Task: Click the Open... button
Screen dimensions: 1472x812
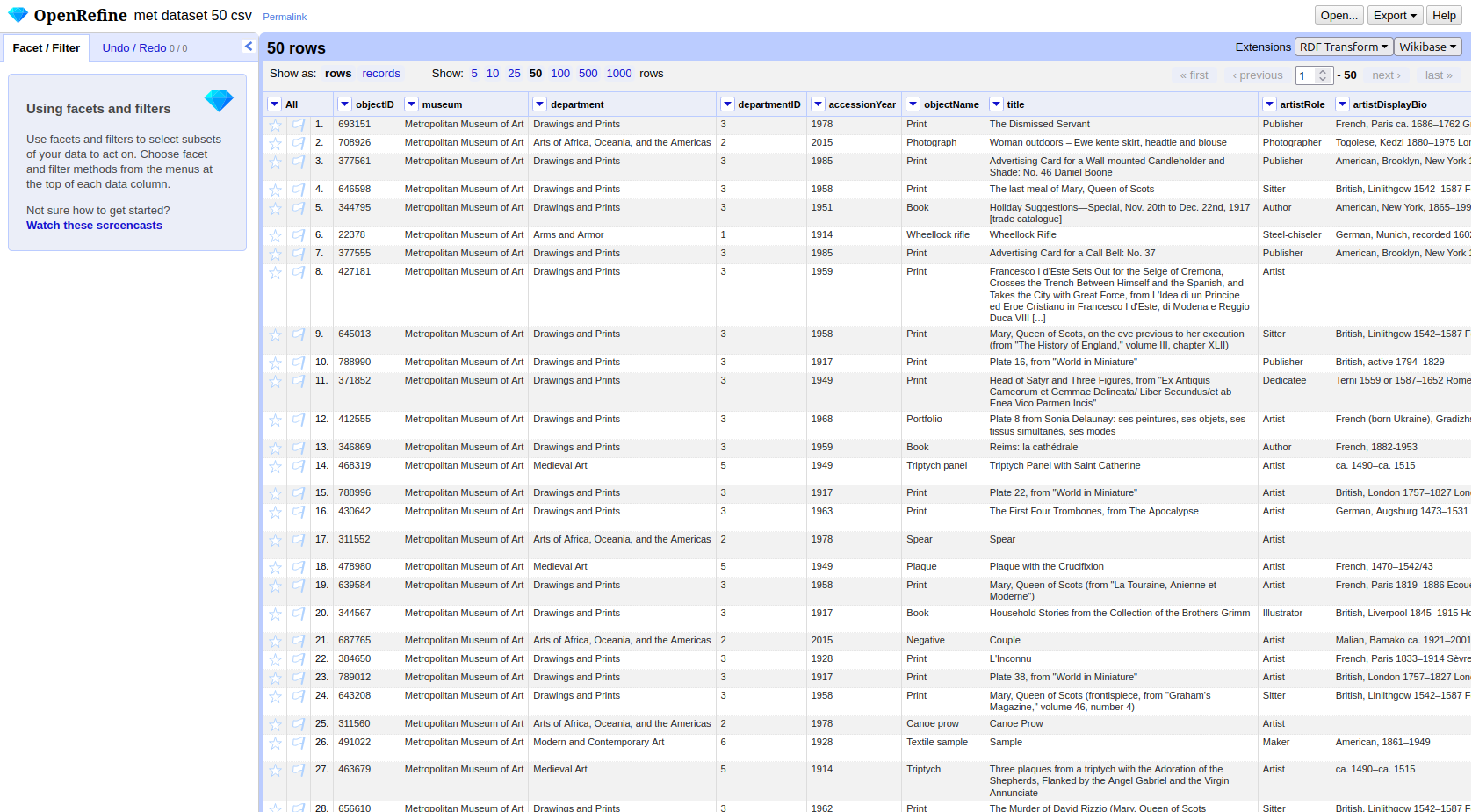Action: 1339,15
